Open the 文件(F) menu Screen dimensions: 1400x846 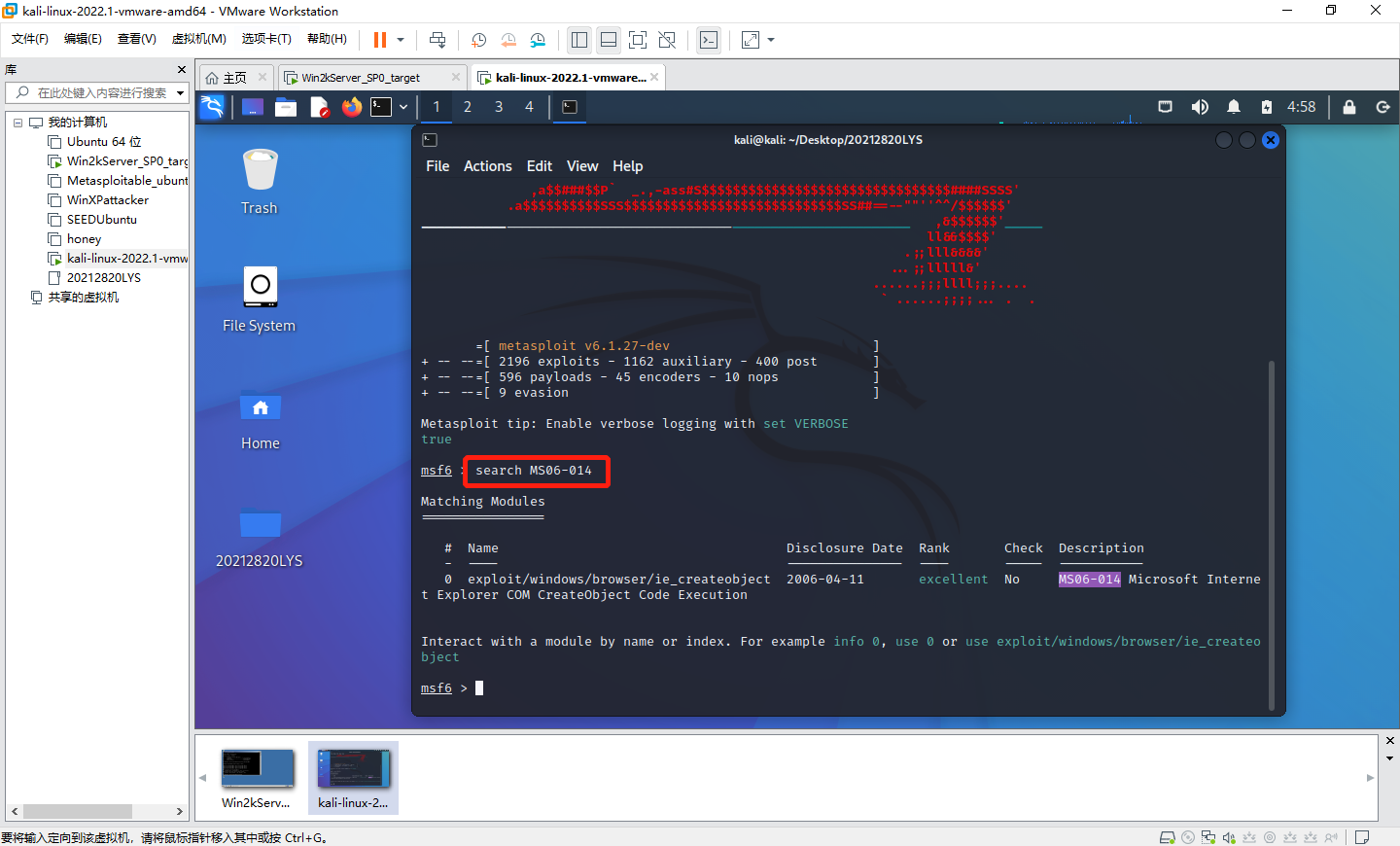pos(30,39)
